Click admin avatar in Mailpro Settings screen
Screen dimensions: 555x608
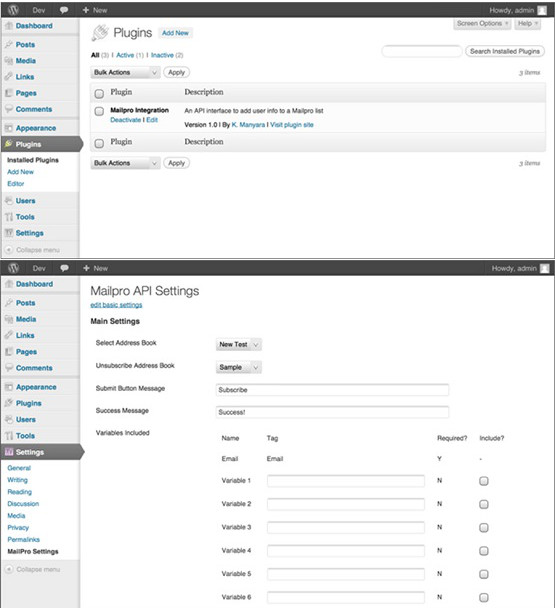click(x=545, y=268)
